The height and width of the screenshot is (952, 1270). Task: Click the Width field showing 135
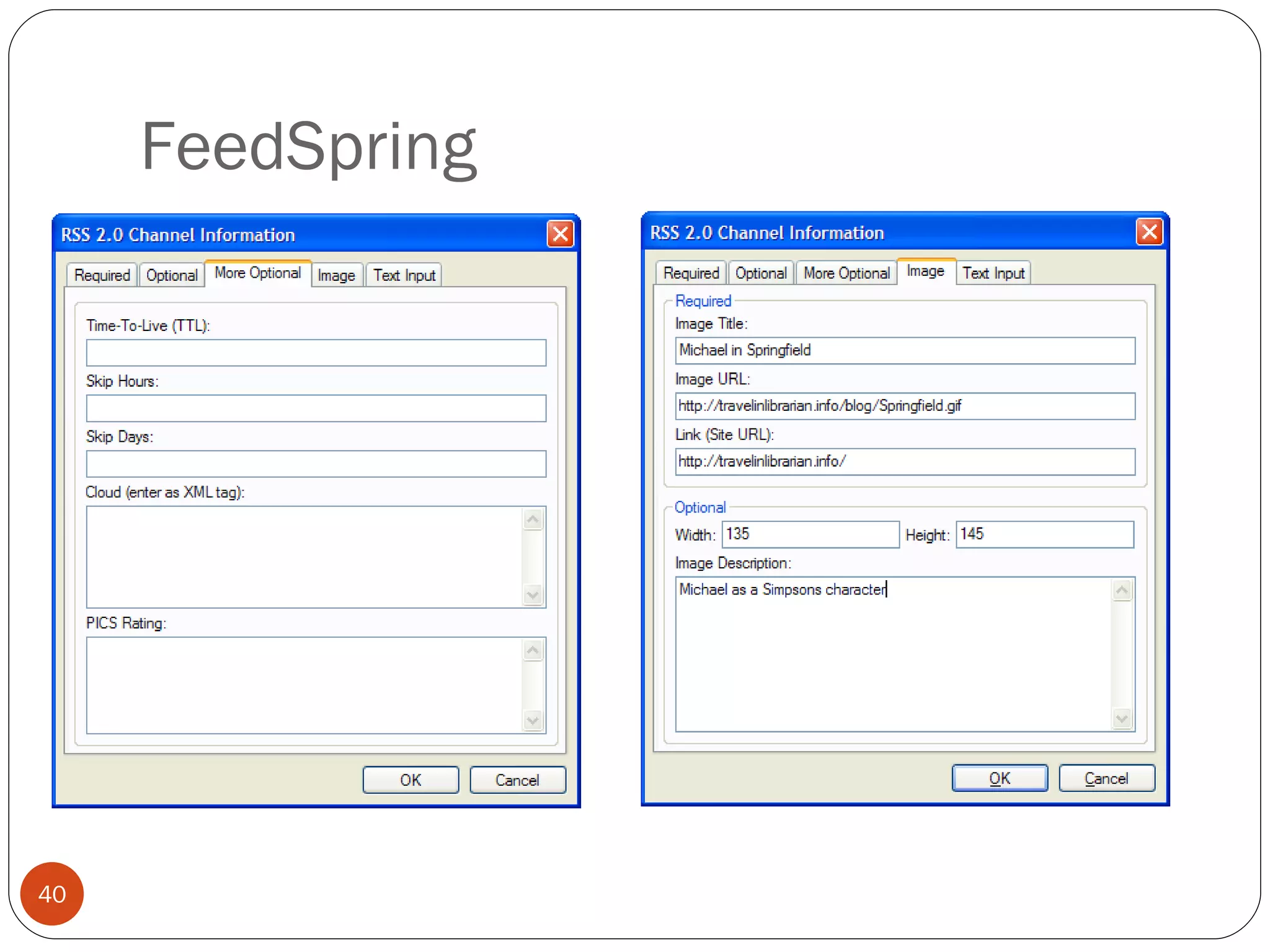tap(810, 534)
